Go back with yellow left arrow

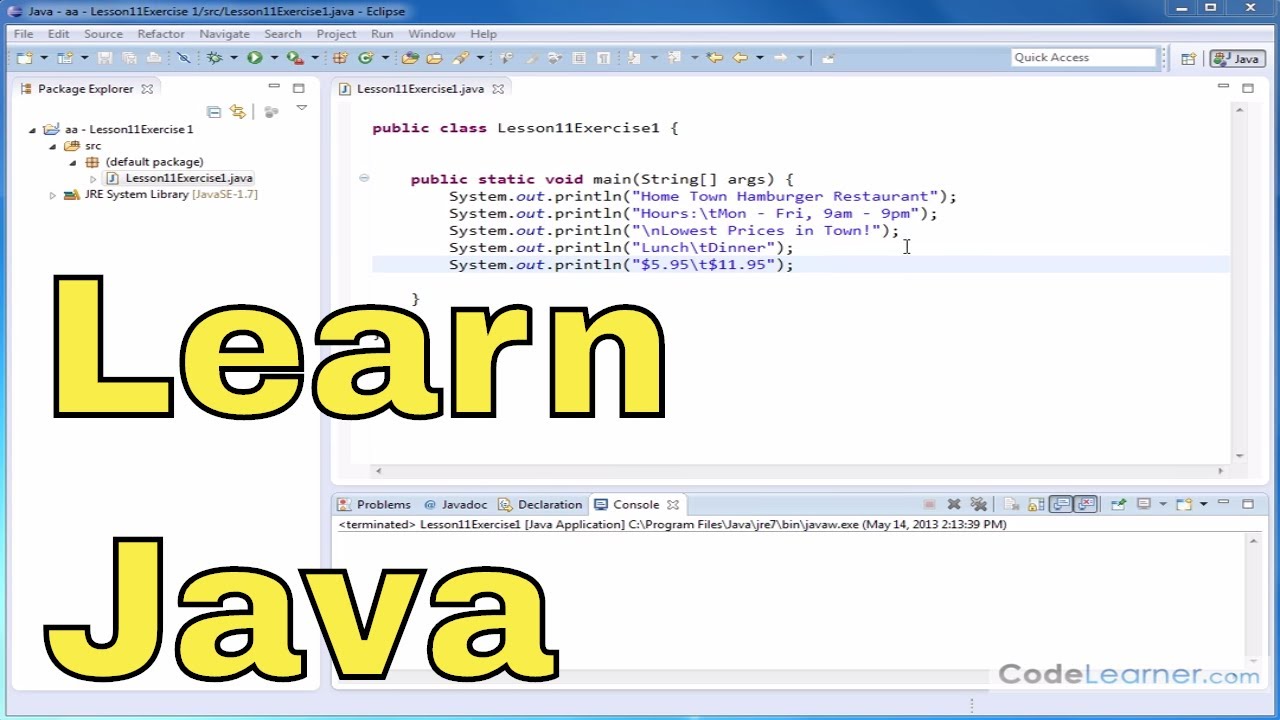740,58
